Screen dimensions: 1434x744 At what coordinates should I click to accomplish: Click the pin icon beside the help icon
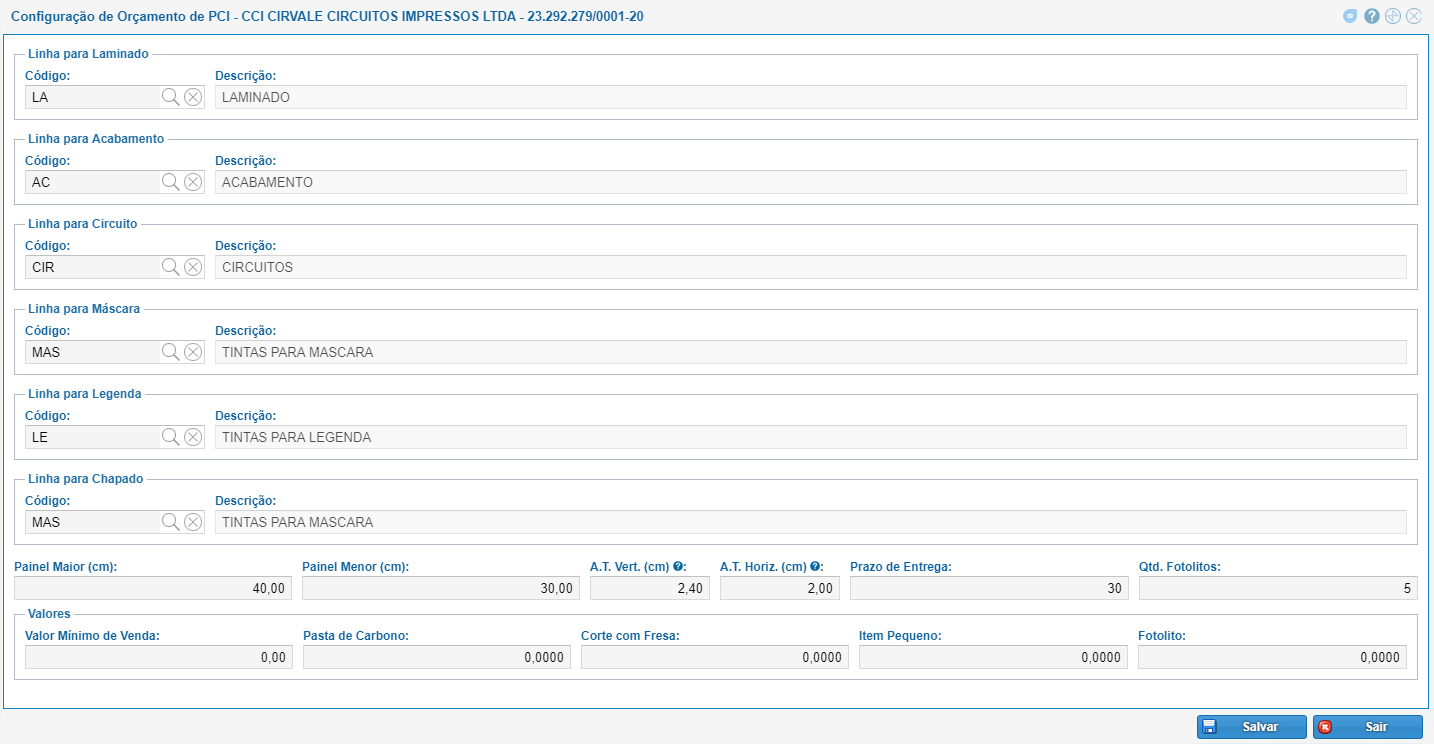[x=1393, y=16]
